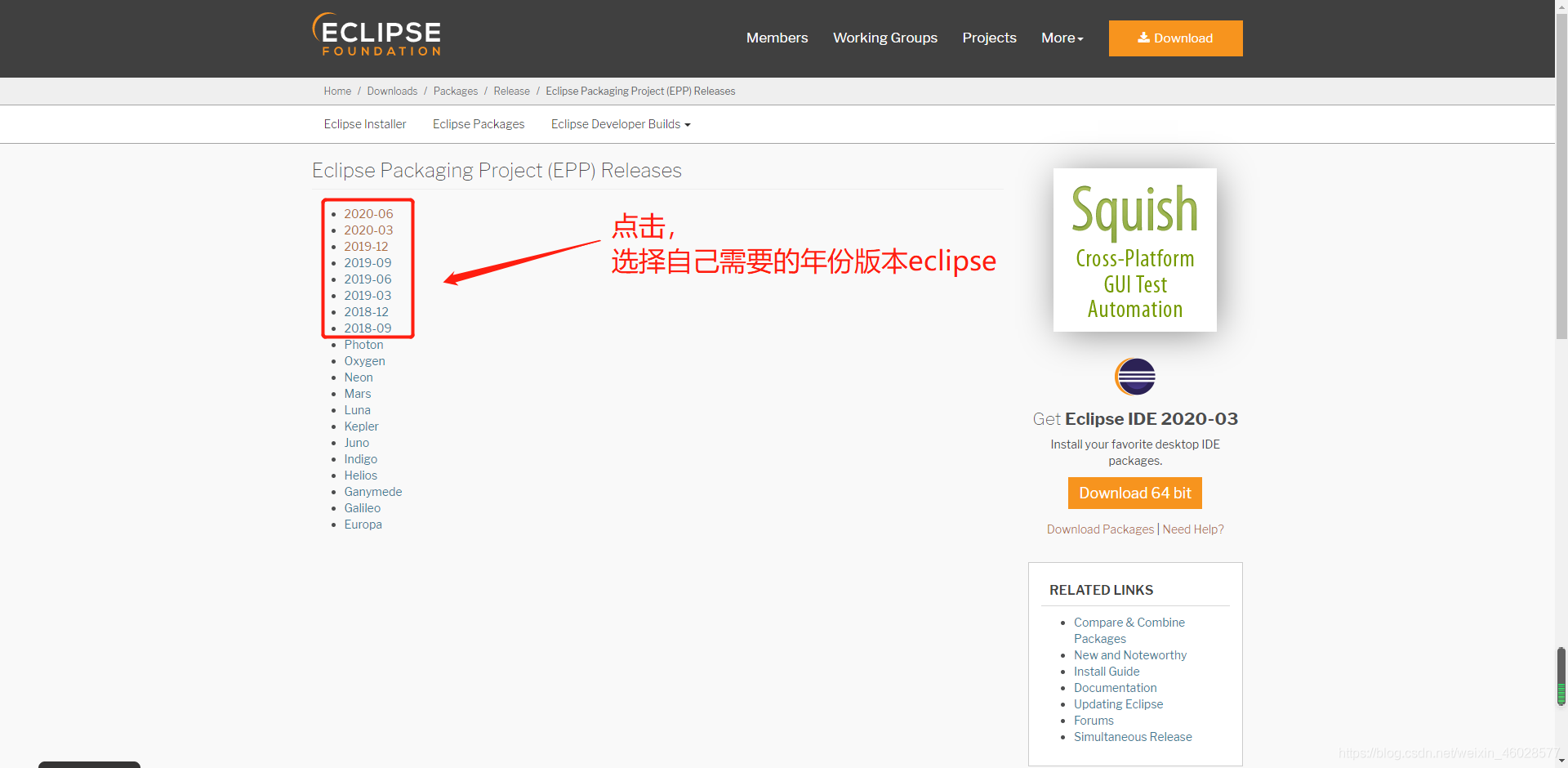
Task: Open the New and Noteworthy link
Action: pyautogui.click(x=1130, y=655)
